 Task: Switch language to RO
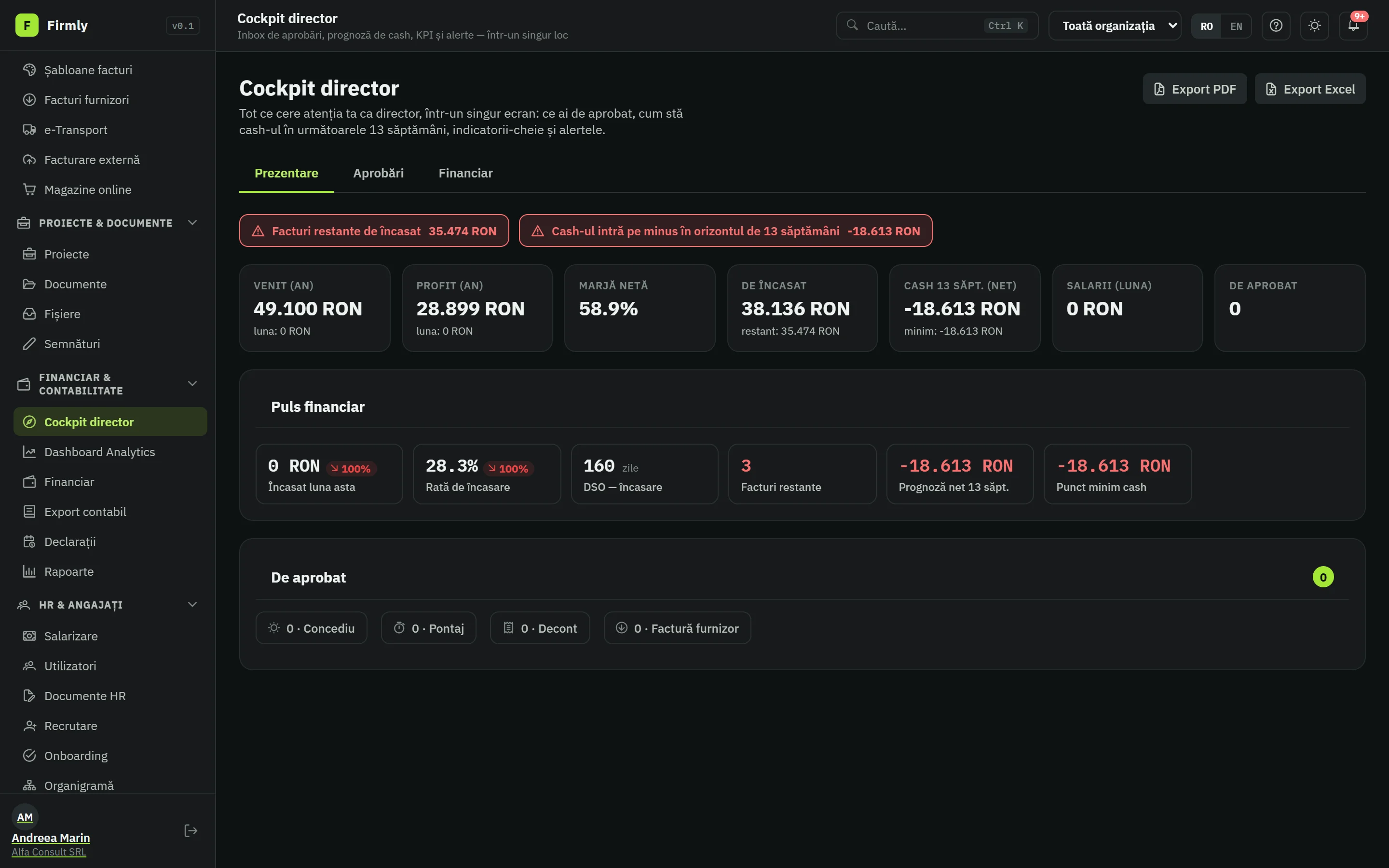click(1207, 26)
